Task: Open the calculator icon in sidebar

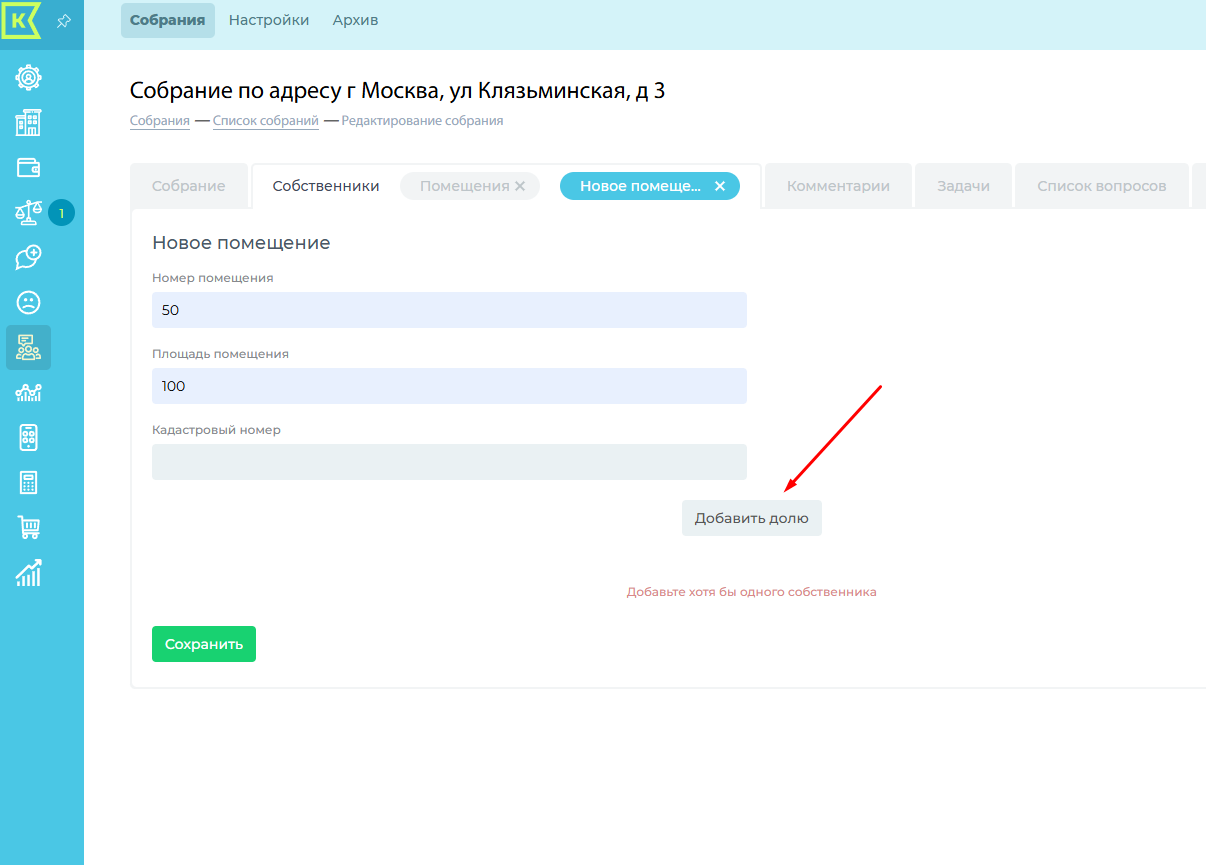Action: [x=29, y=482]
